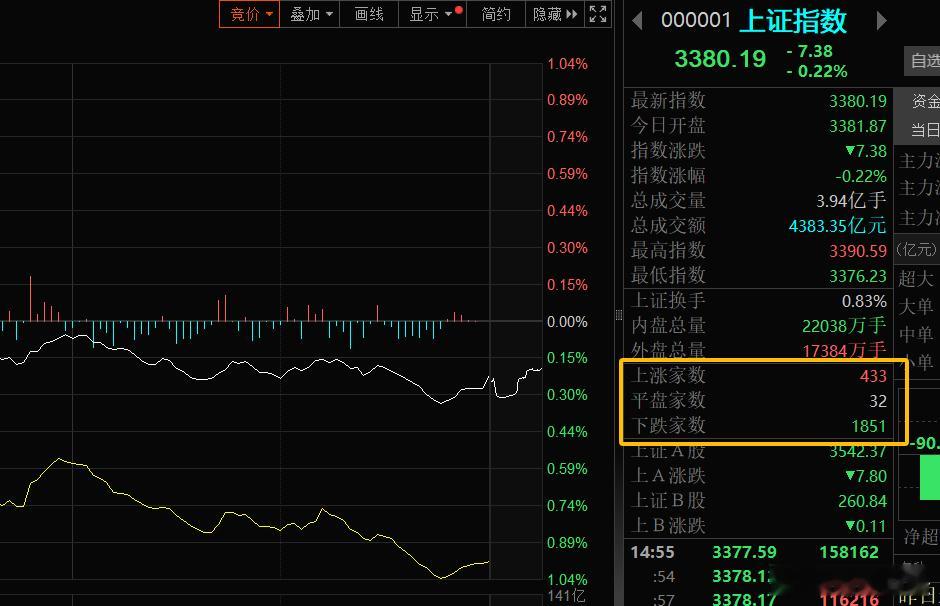
Task: Click 上证换手 value 0.83%
Action: tap(864, 301)
